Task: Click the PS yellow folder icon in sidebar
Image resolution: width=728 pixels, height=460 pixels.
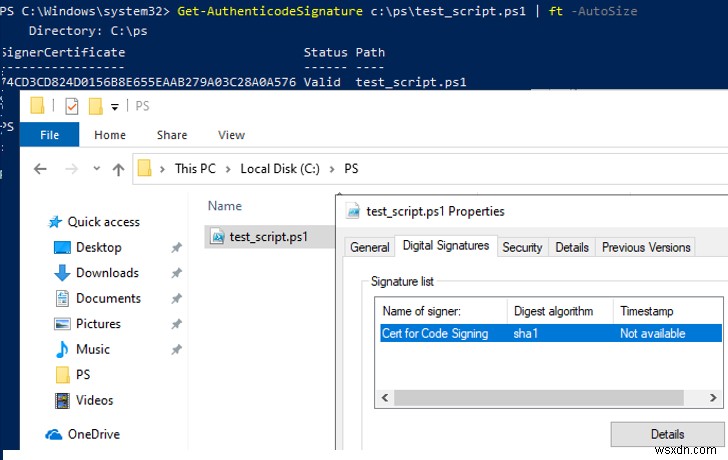Action: click(x=63, y=375)
